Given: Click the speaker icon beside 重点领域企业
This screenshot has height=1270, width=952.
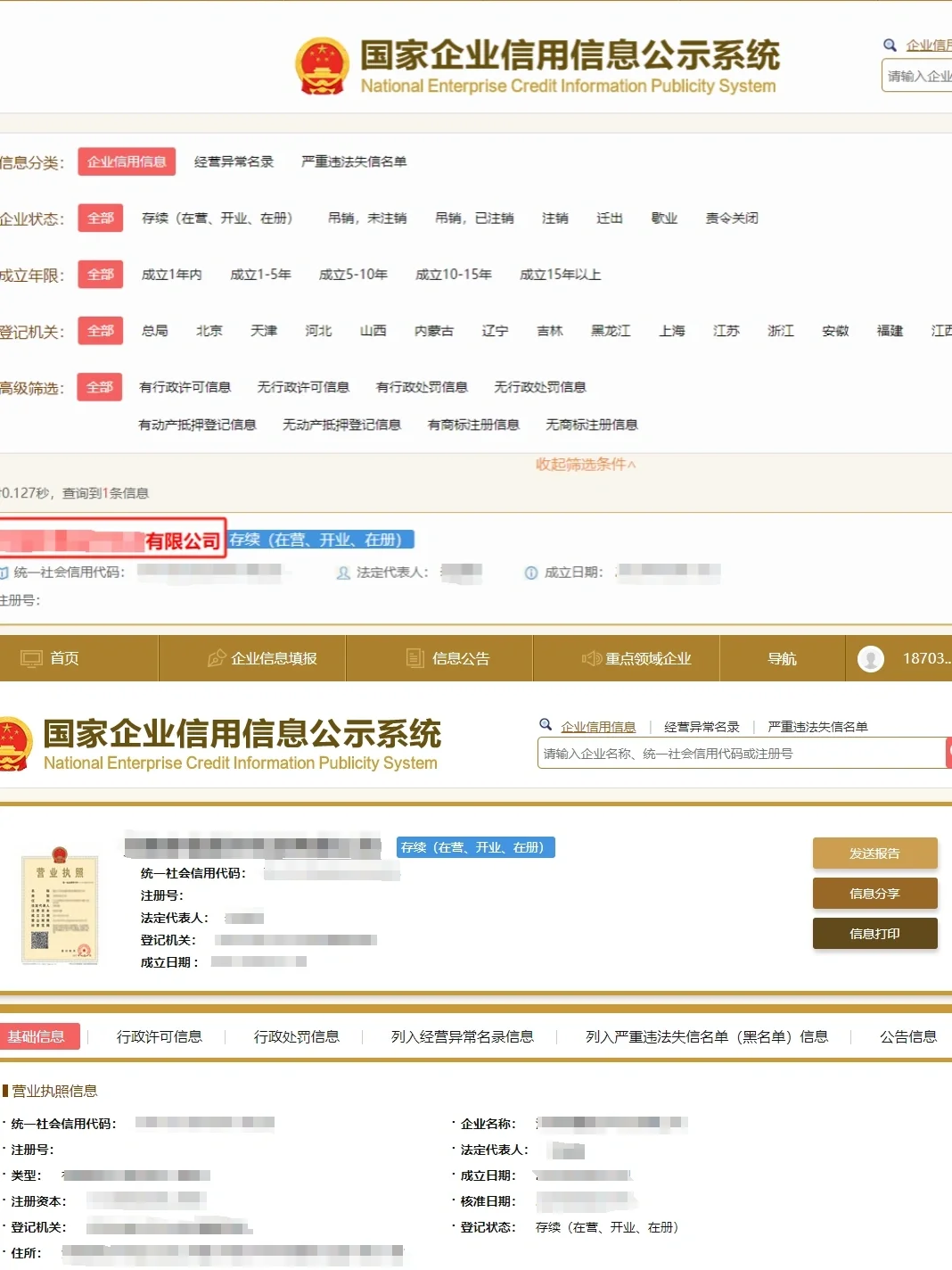Looking at the screenshot, I should [x=591, y=658].
